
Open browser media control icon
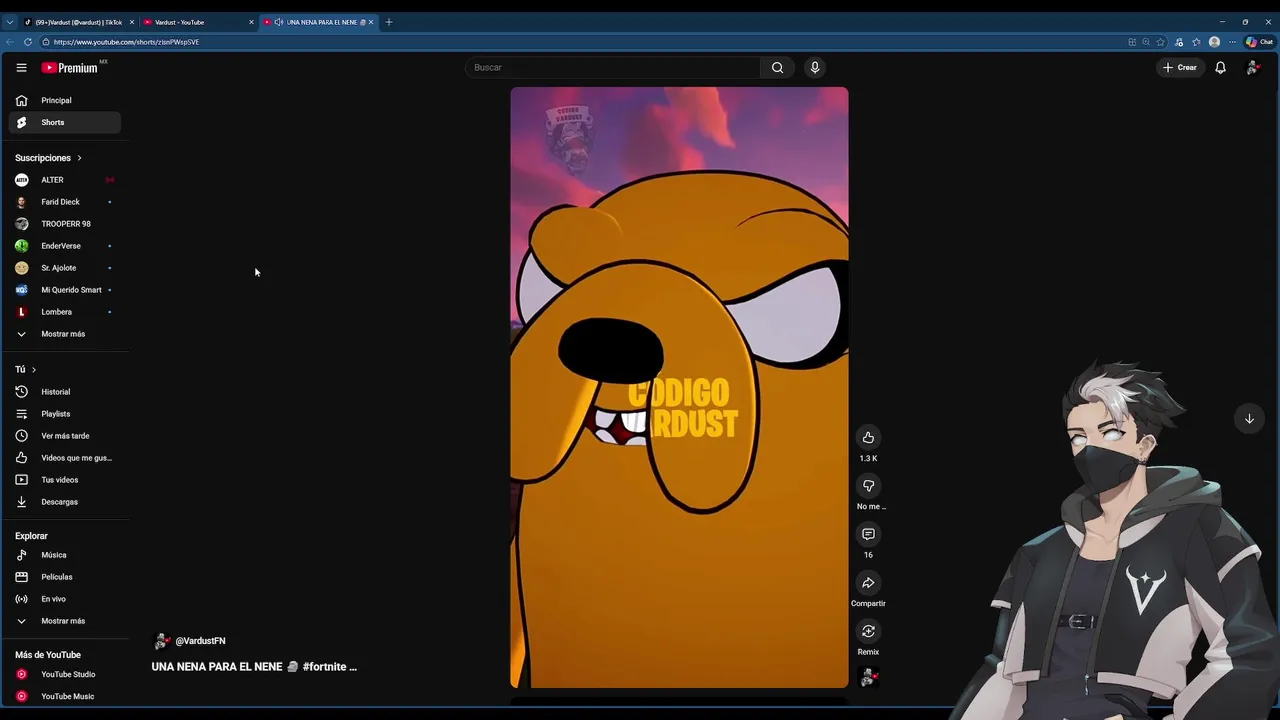1179,42
